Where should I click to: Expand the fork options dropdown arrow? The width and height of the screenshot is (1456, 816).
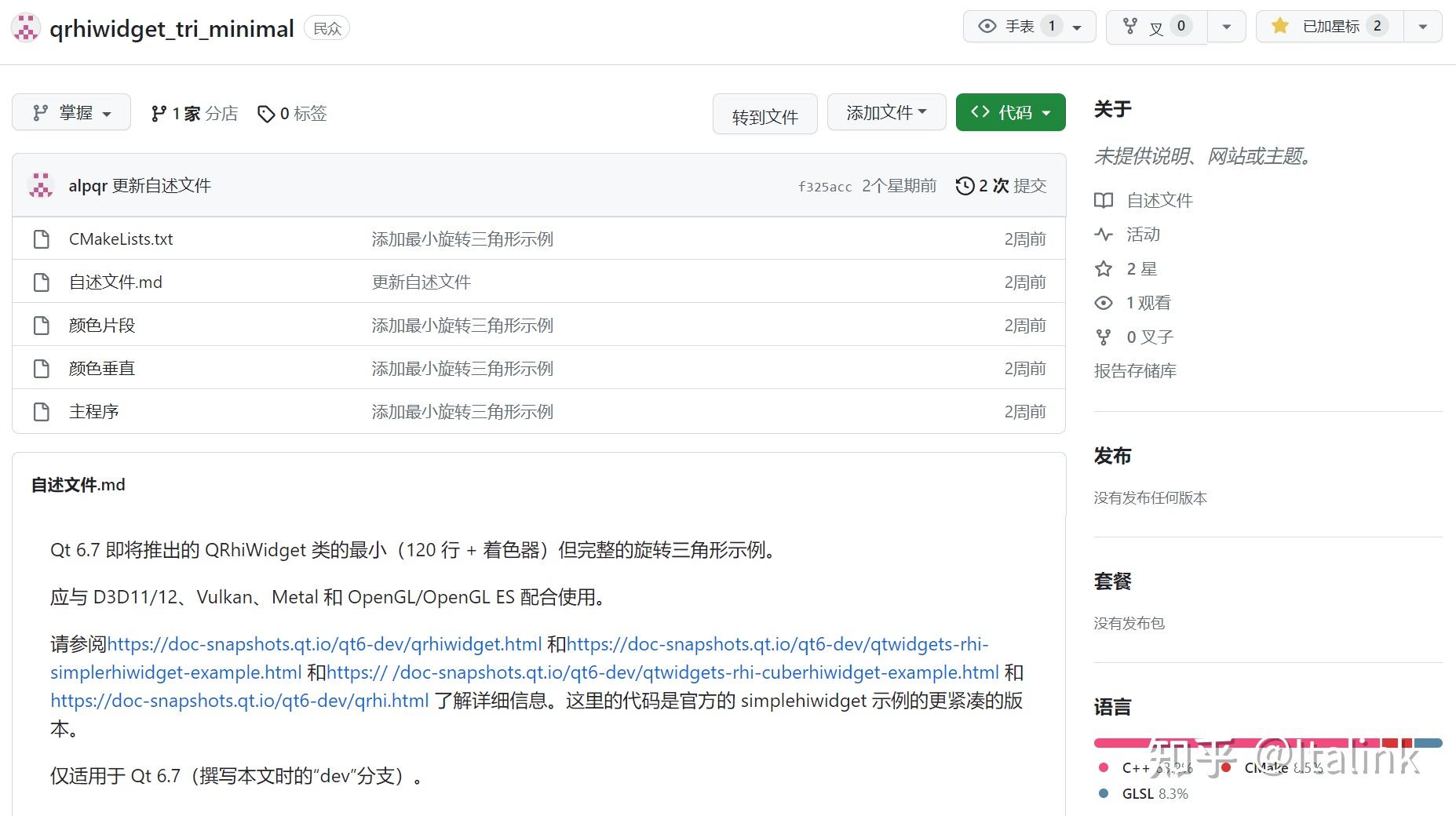[x=1227, y=27]
